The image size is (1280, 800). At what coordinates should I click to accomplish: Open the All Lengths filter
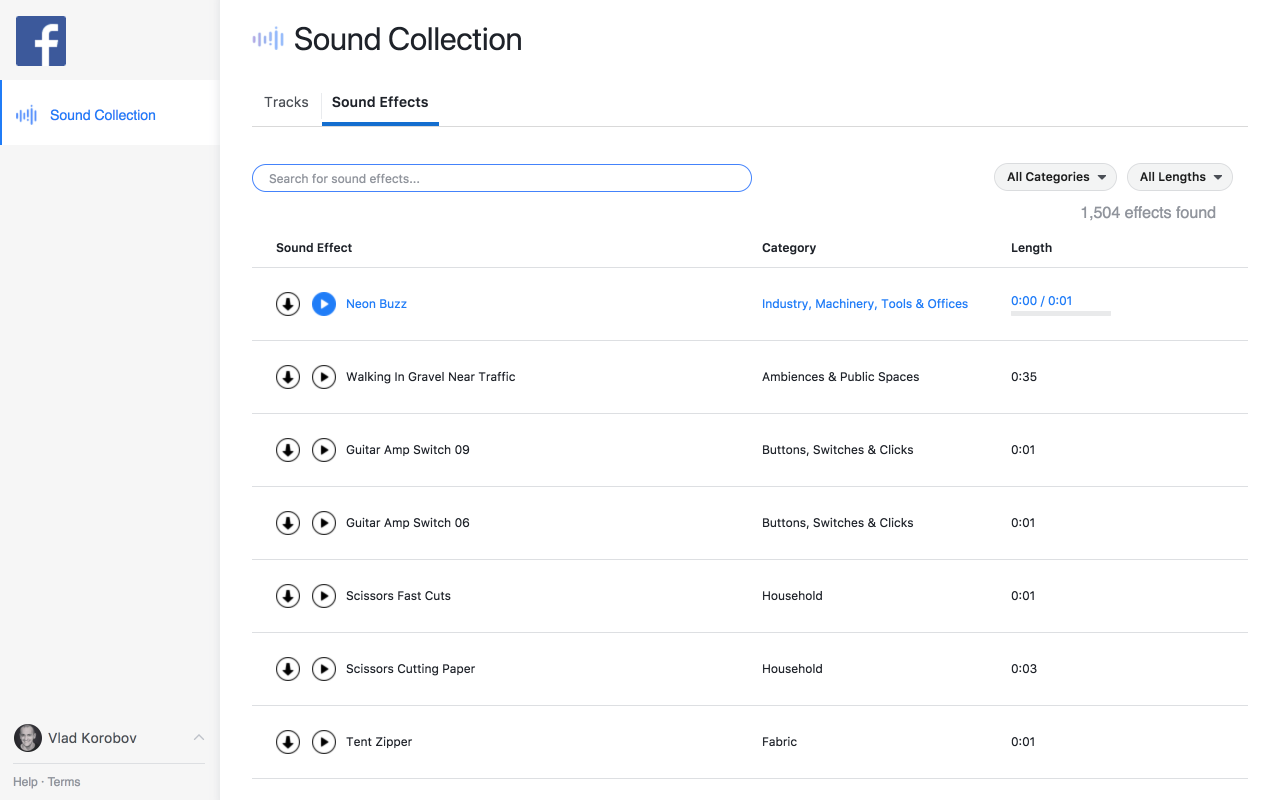1180,177
